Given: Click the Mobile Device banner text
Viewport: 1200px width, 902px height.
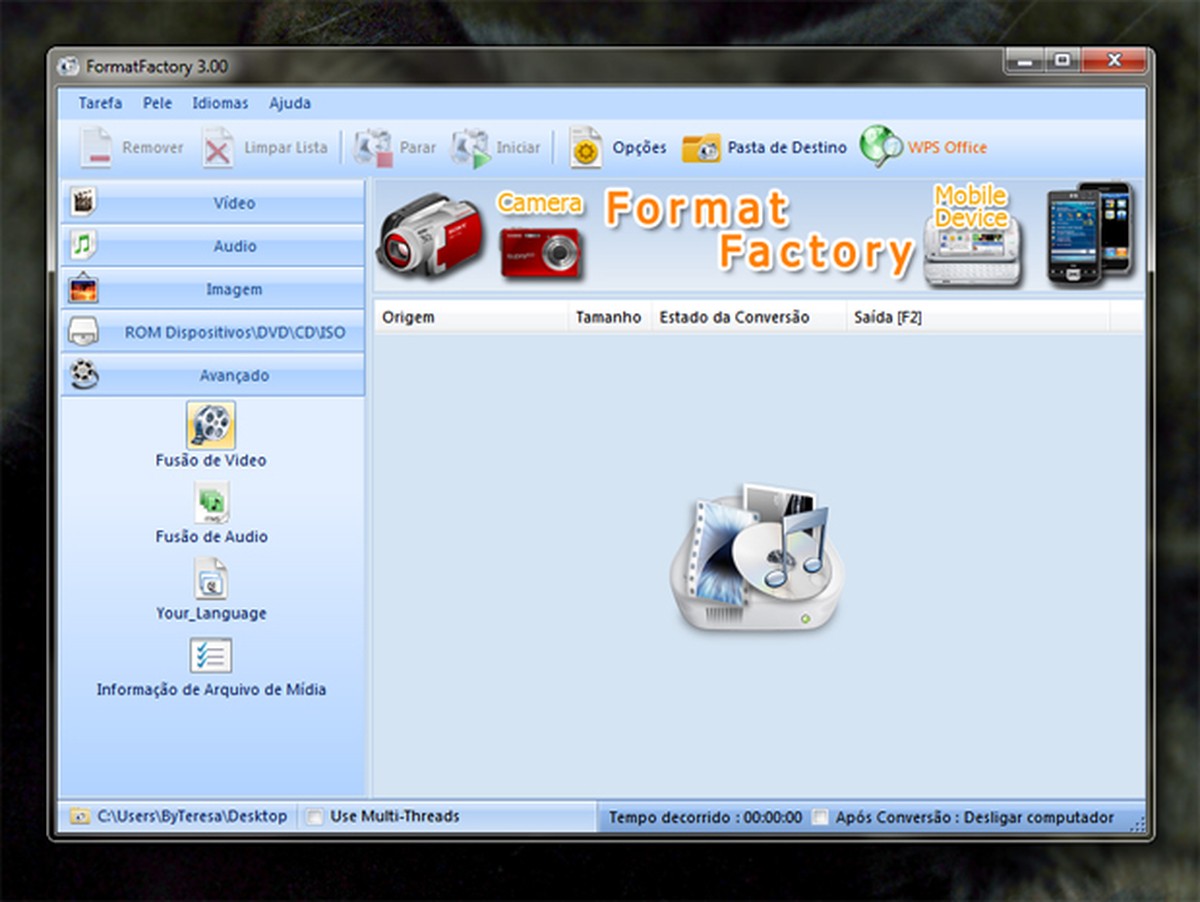Looking at the screenshot, I should tap(971, 205).
